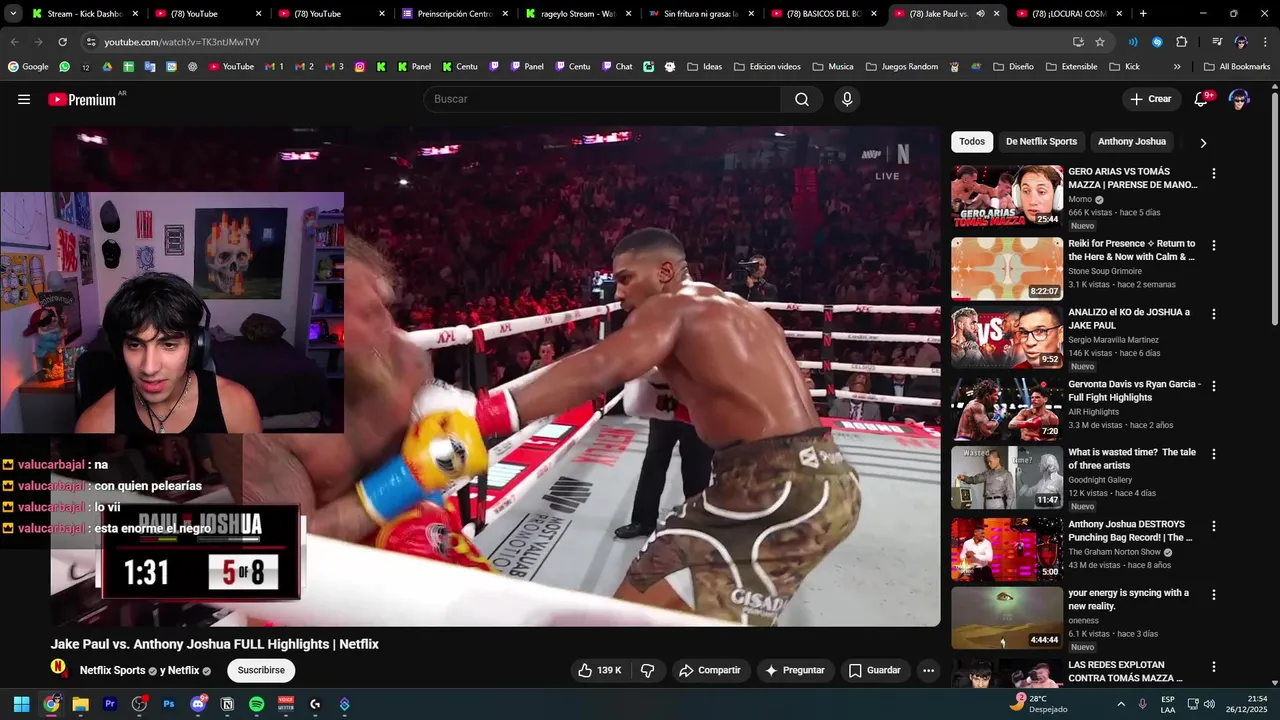The height and width of the screenshot is (720, 1280).
Task: Open Premiere Pro from the taskbar
Action: [110, 704]
